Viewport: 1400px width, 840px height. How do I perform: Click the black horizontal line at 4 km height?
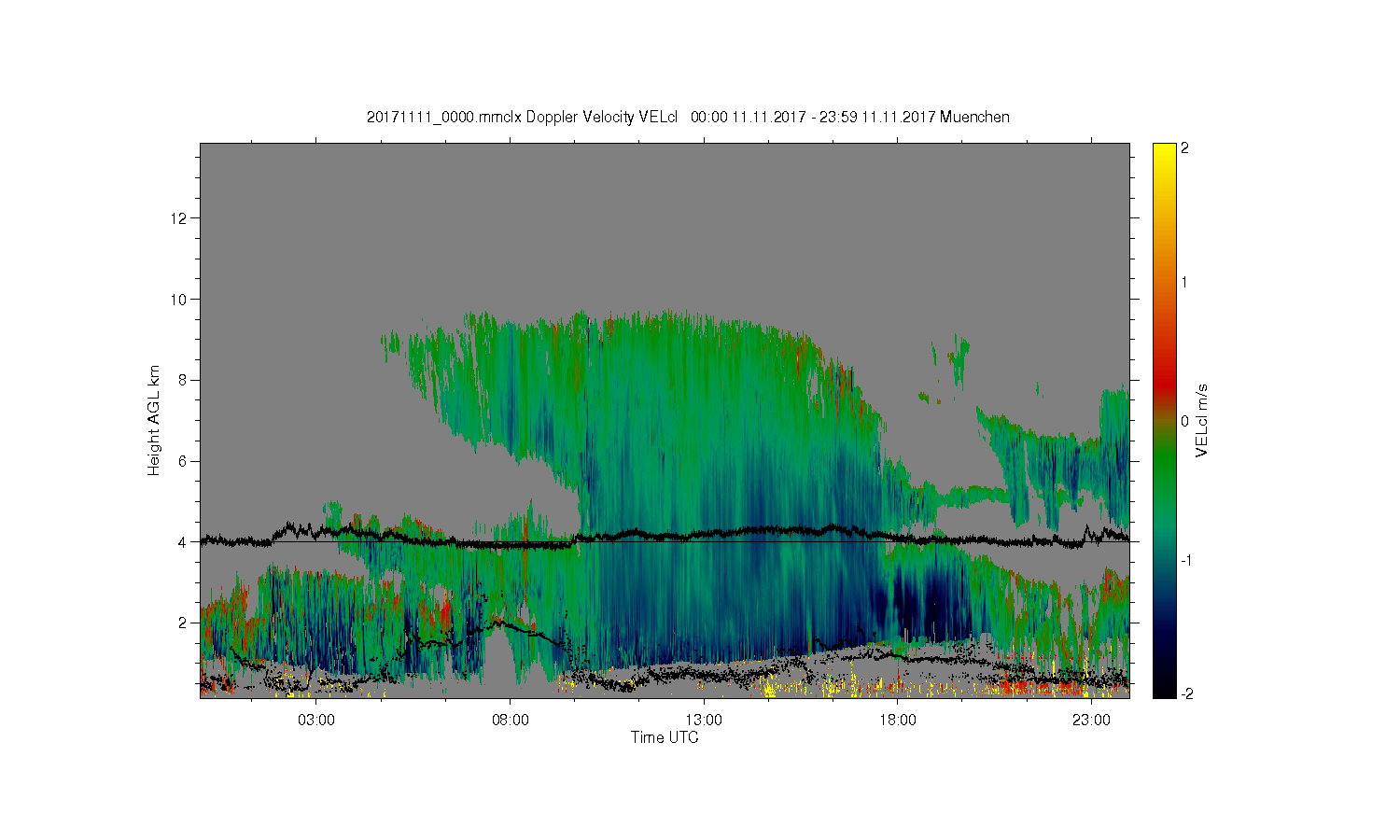click(665, 541)
